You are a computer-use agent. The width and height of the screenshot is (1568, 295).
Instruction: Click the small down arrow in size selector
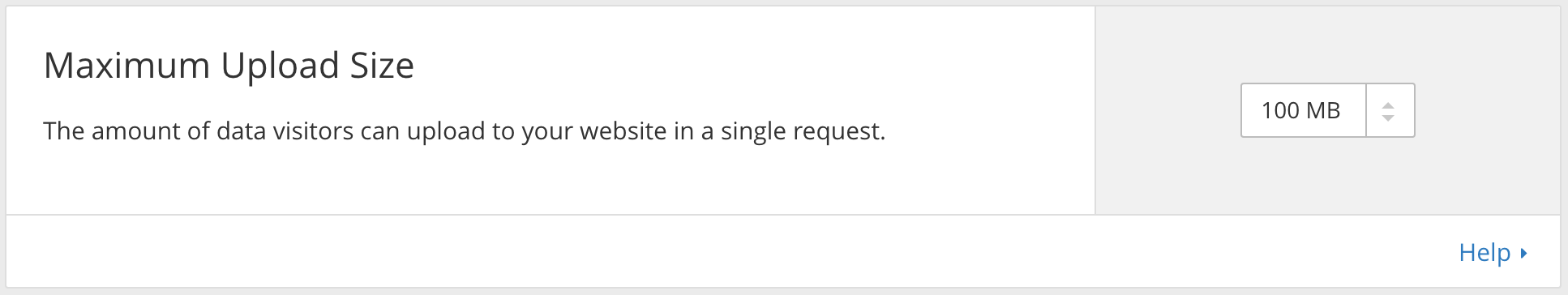tap(1388, 118)
